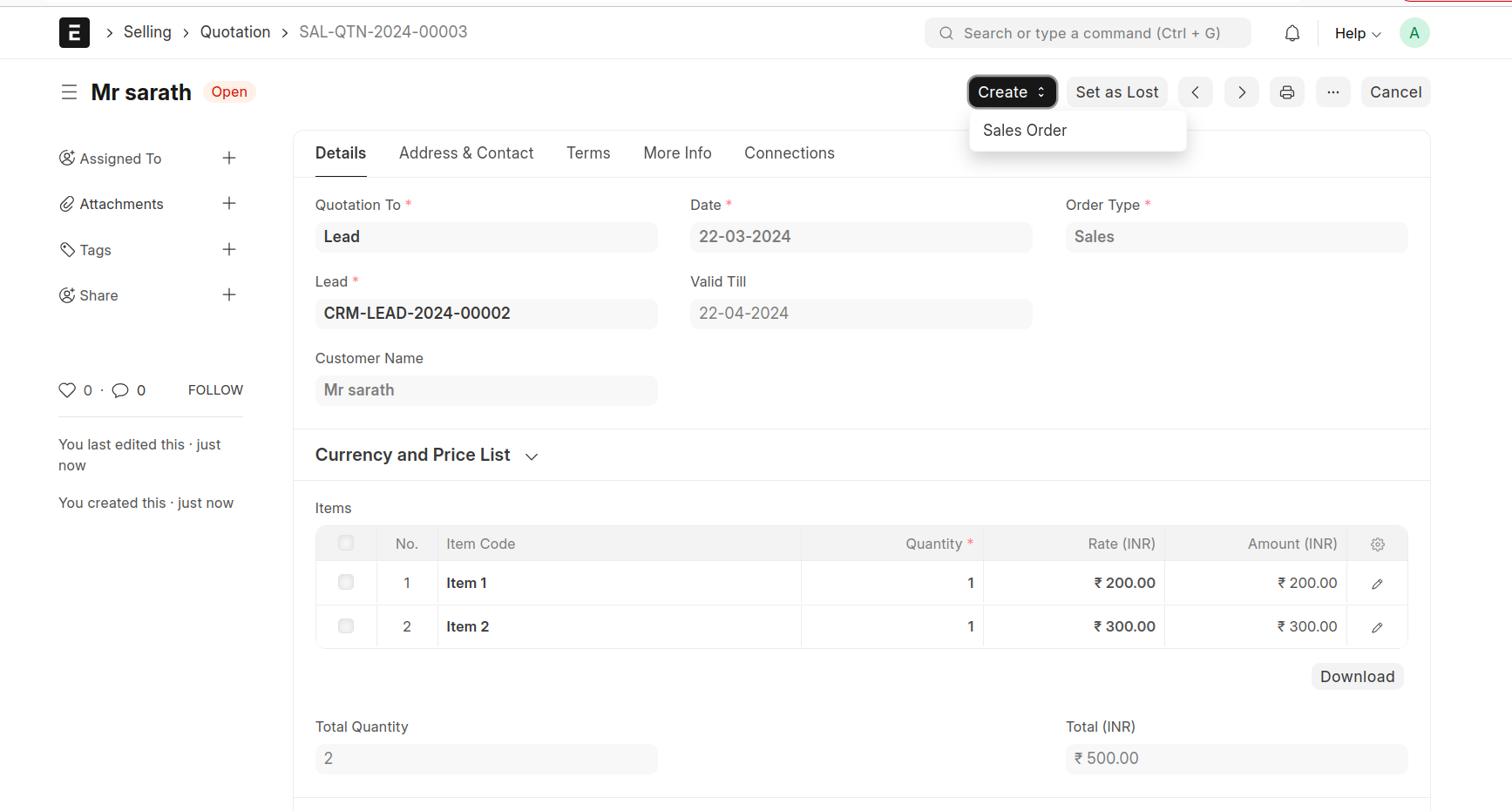1512x811 pixels.
Task: Open items table settings gear
Action: [x=1377, y=544]
